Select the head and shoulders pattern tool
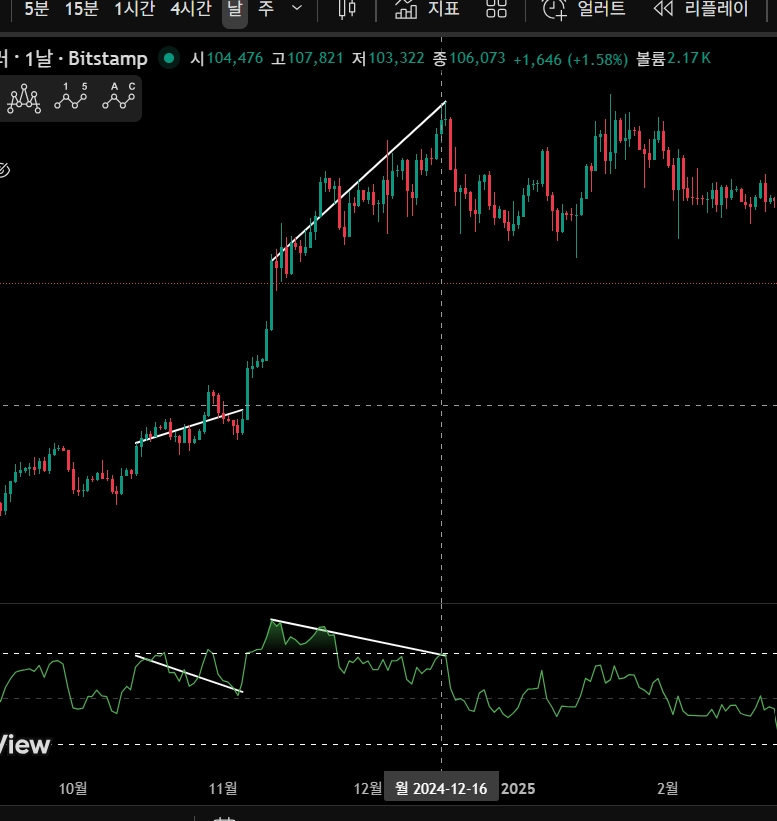This screenshot has width=777, height=821. pos(24,98)
